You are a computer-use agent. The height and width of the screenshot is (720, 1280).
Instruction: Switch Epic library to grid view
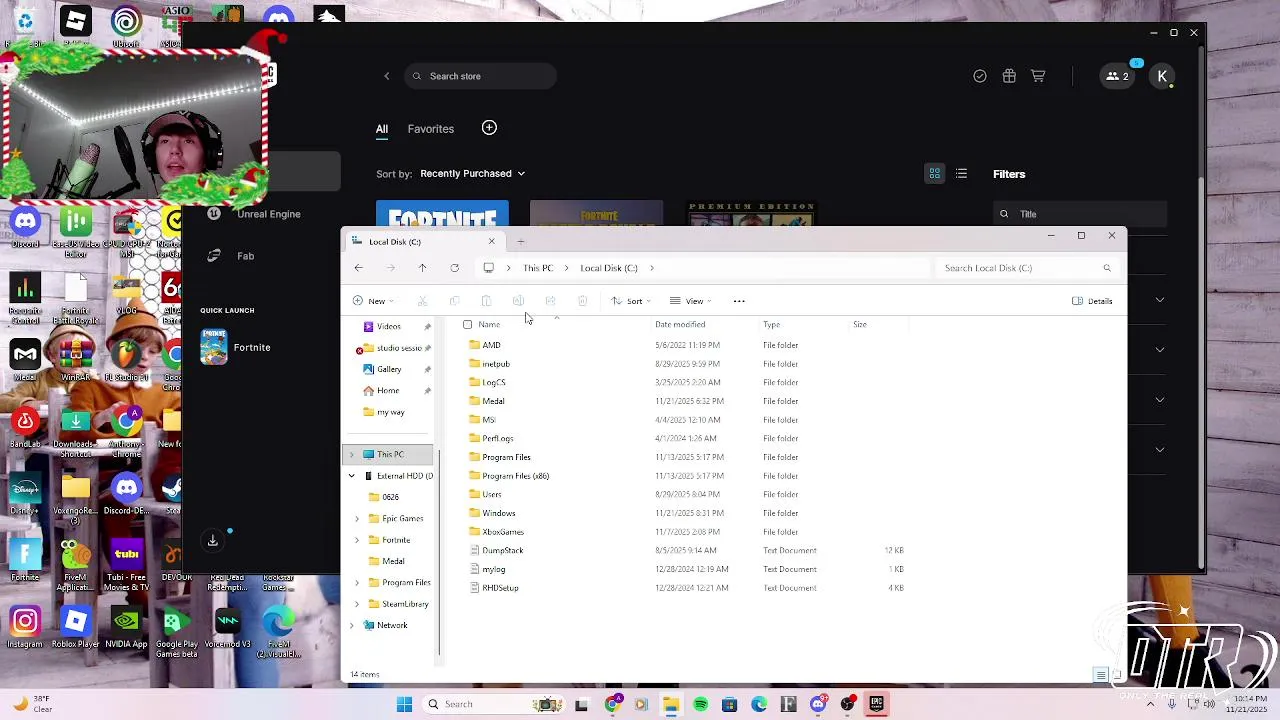pyautogui.click(x=934, y=174)
